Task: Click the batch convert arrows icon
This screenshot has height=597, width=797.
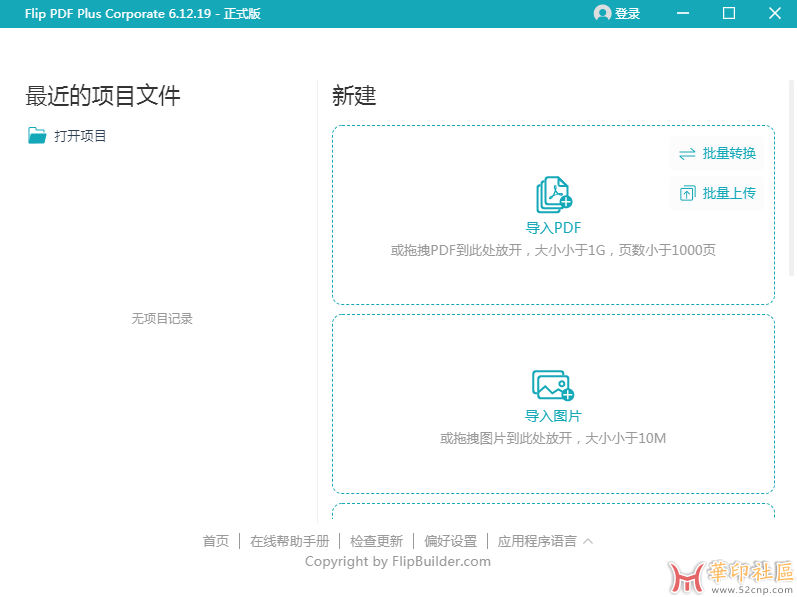Action: click(x=687, y=153)
